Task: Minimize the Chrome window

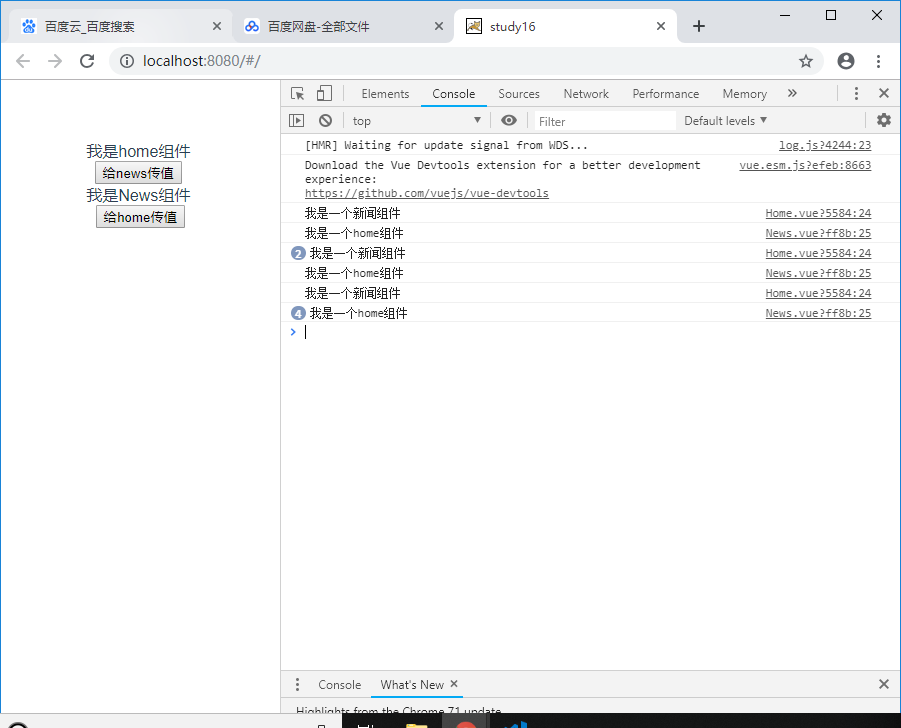Action: coord(785,16)
